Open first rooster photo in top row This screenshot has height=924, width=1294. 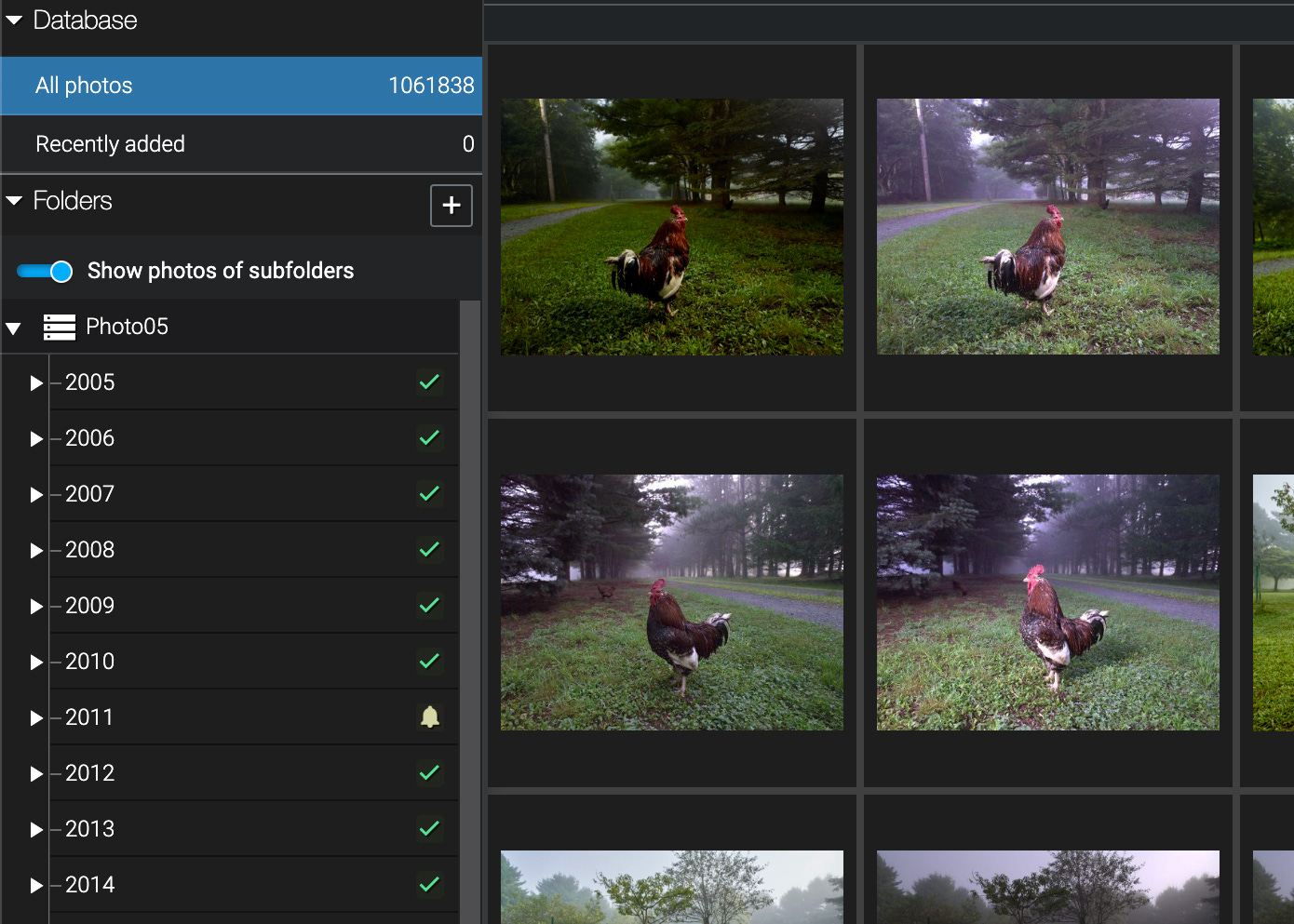coord(672,227)
